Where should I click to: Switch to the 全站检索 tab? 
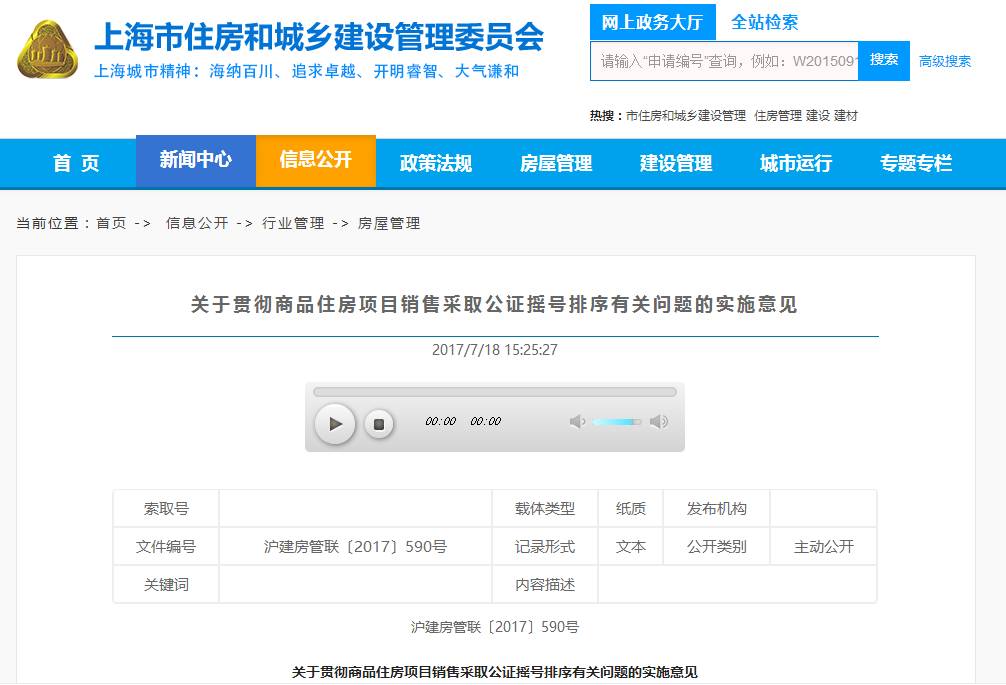coord(766,21)
